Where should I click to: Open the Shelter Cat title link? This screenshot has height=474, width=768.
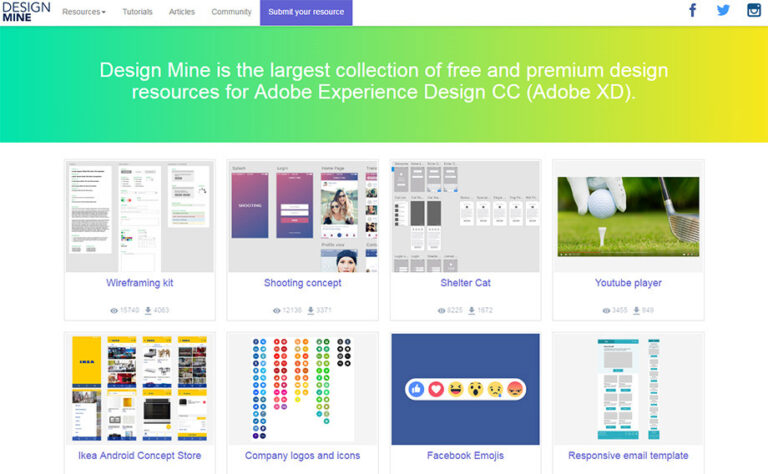(465, 283)
